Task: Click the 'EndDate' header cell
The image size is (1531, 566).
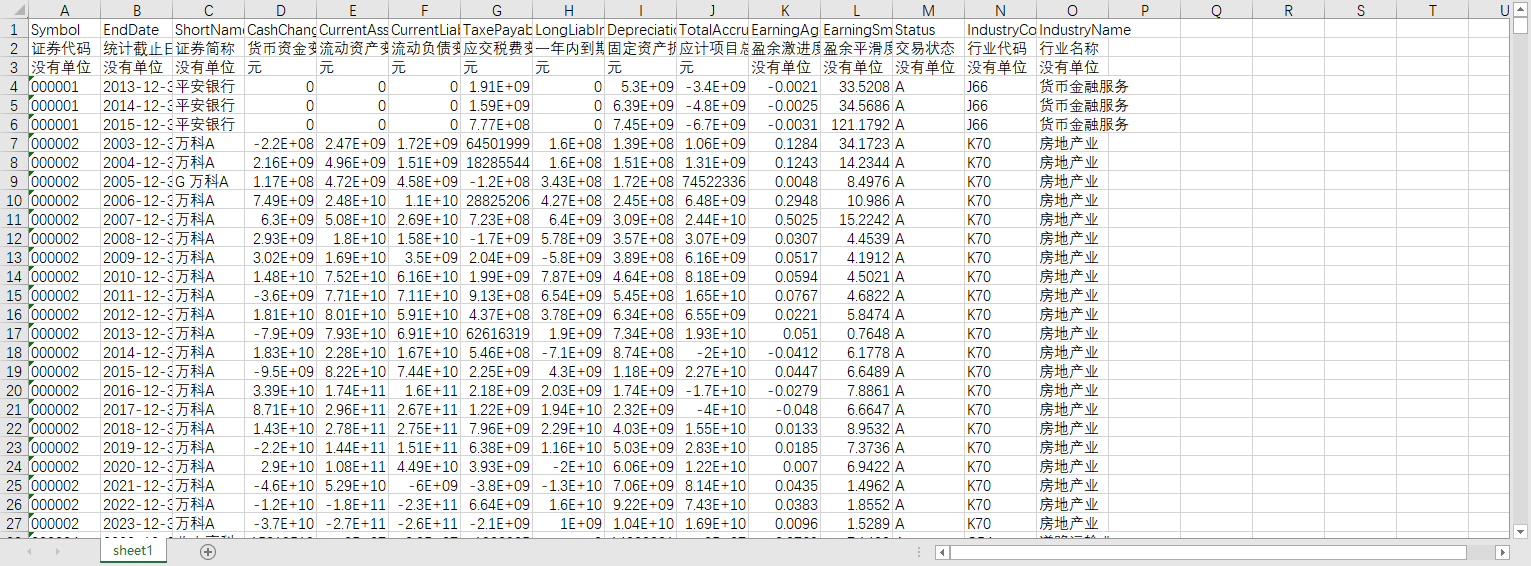Action: point(136,30)
